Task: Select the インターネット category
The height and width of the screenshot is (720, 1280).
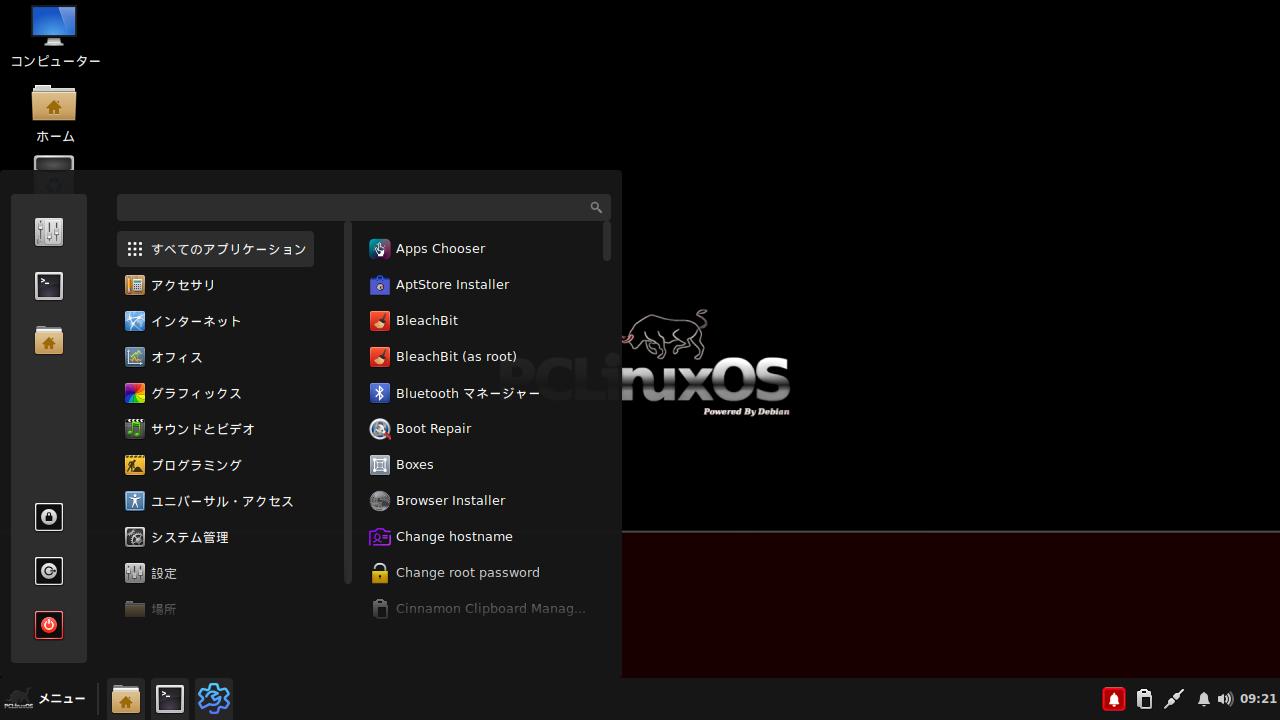Action: (196, 321)
